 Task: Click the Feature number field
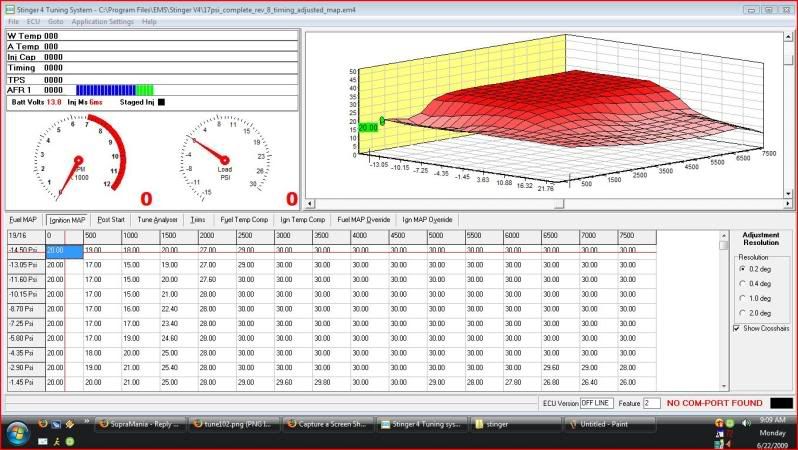click(x=651, y=403)
